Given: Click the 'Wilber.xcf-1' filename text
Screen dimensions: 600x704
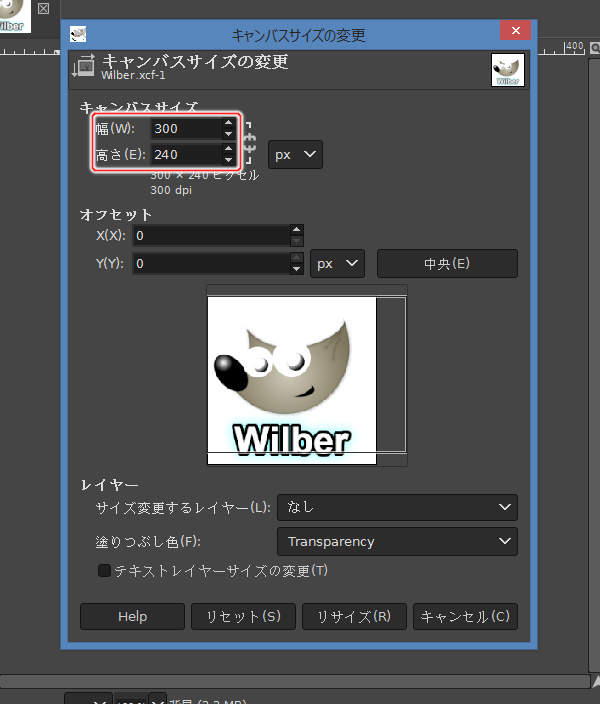Looking at the screenshot, I should coord(133,75).
